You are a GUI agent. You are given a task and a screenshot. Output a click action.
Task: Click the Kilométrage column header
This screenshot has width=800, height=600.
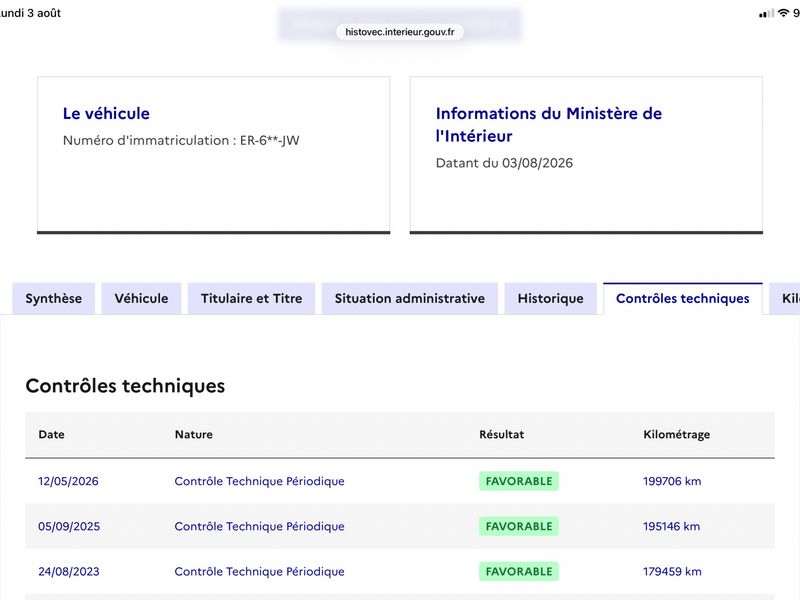pos(677,435)
